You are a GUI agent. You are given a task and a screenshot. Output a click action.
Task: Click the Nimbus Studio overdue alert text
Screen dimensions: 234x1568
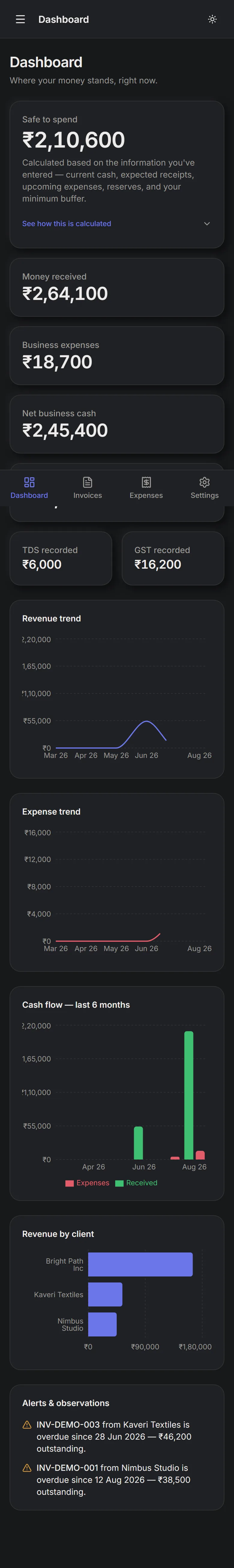click(x=113, y=1480)
